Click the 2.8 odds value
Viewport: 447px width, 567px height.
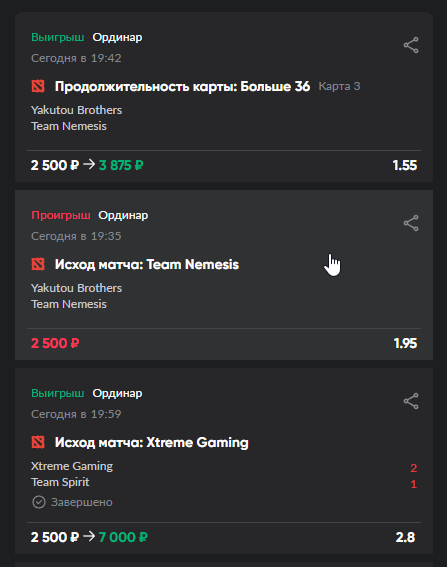[405, 537]
